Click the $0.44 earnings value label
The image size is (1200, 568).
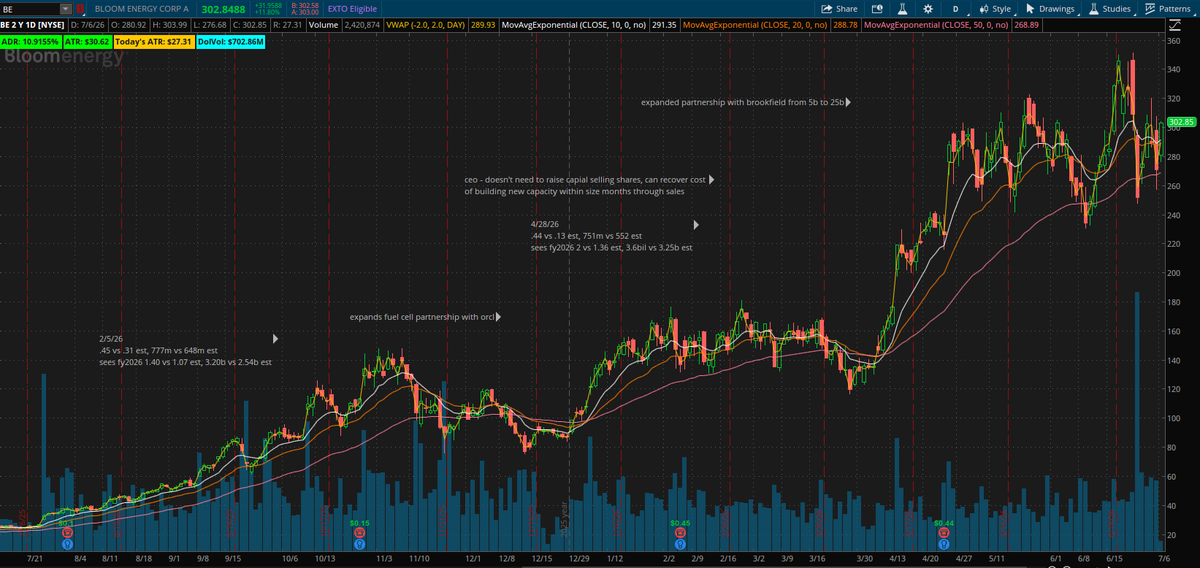[x=943, y=523]
